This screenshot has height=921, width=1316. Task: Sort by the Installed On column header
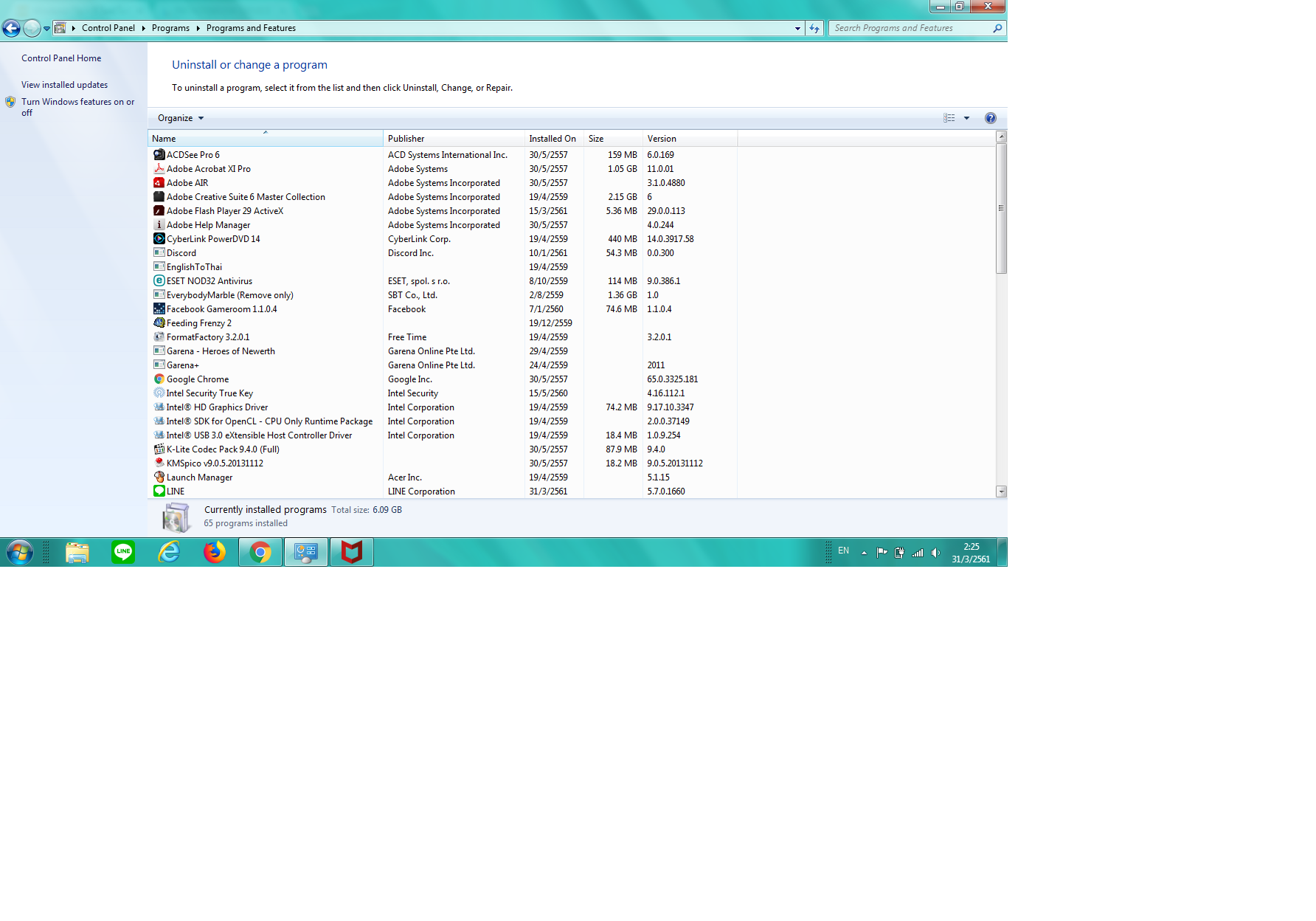pos(554,139)
